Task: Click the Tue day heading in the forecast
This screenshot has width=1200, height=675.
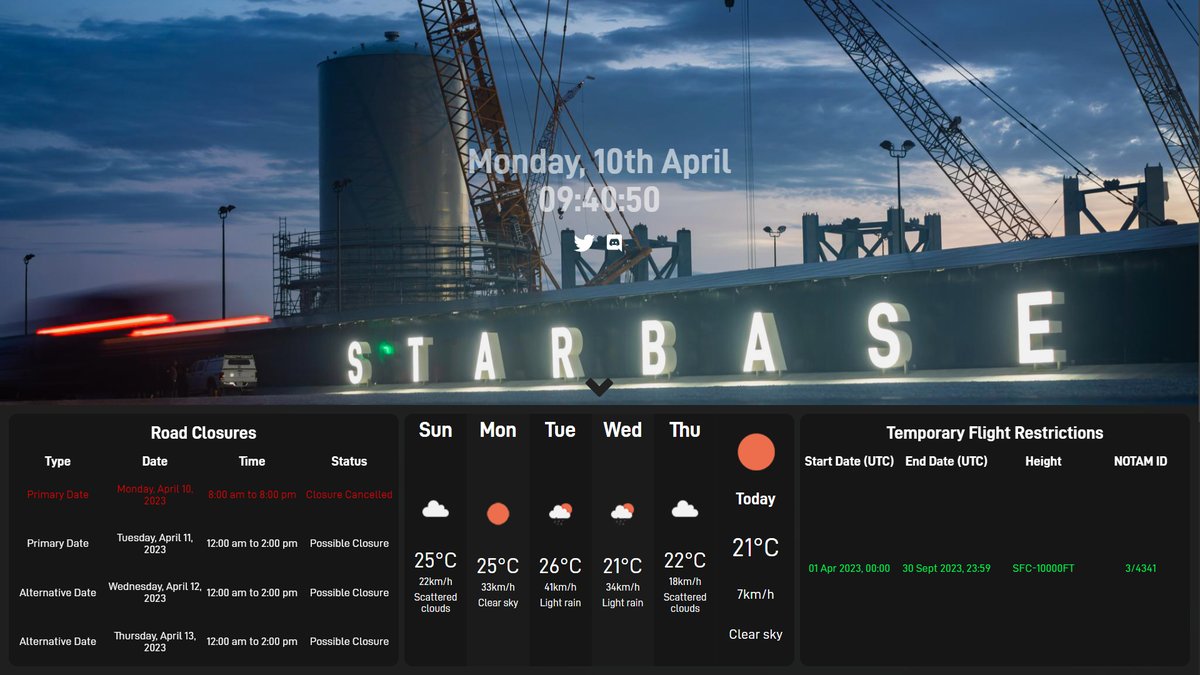Action: click(x=560, y=430)
